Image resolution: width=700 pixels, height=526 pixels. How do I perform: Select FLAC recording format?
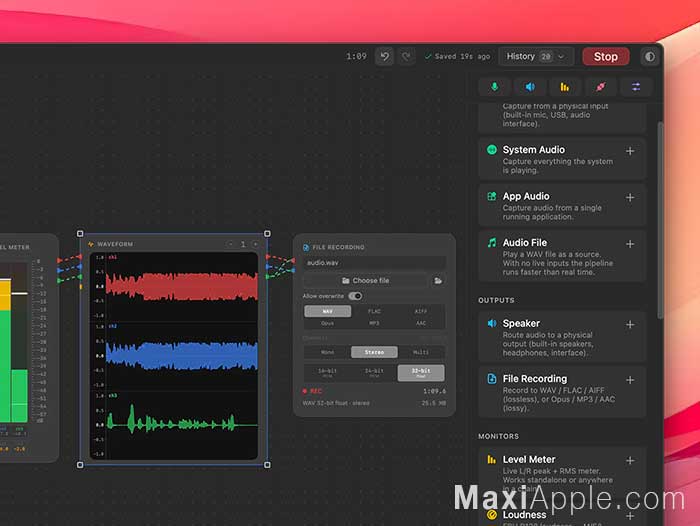tap(374, 311)
